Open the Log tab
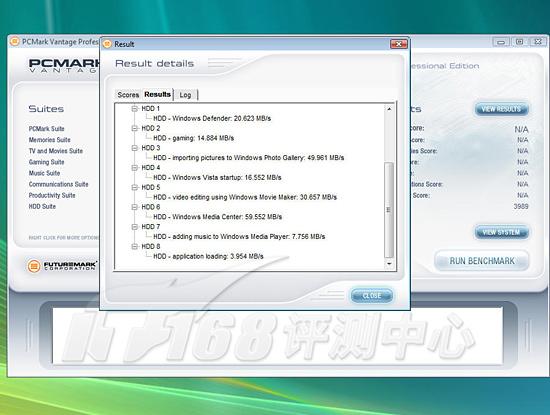 coord(186,95)
